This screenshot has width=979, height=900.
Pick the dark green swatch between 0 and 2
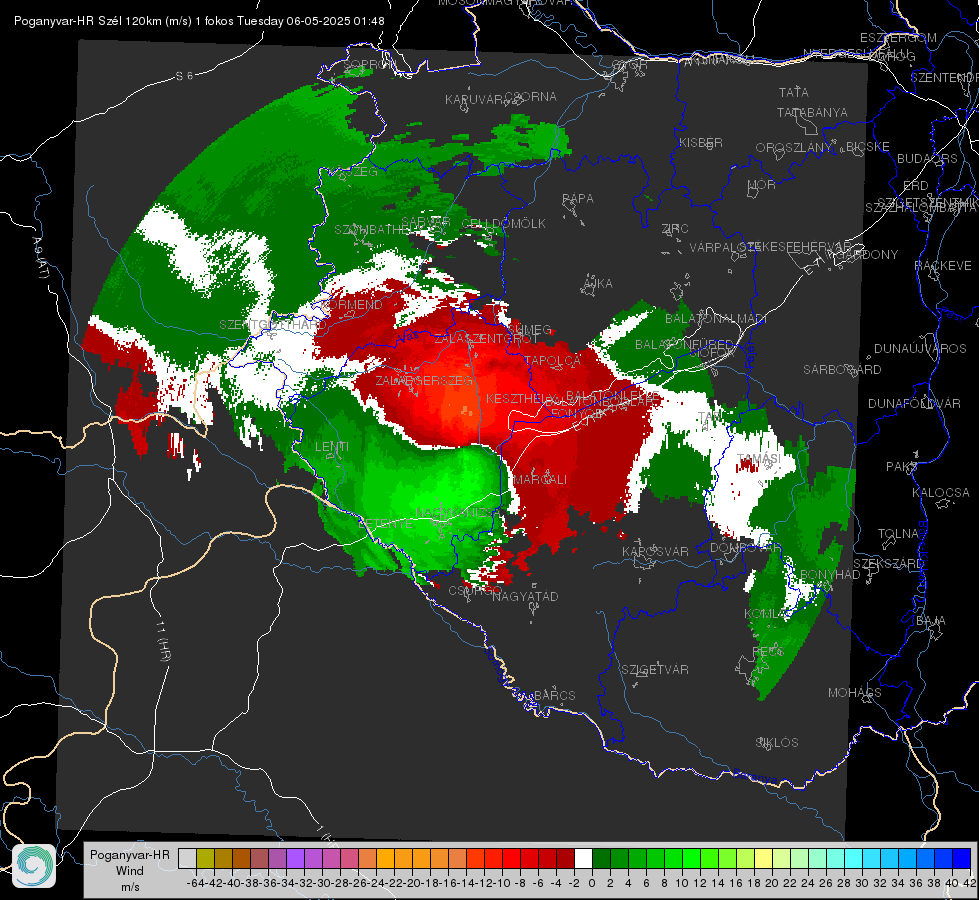coord(601,858)
